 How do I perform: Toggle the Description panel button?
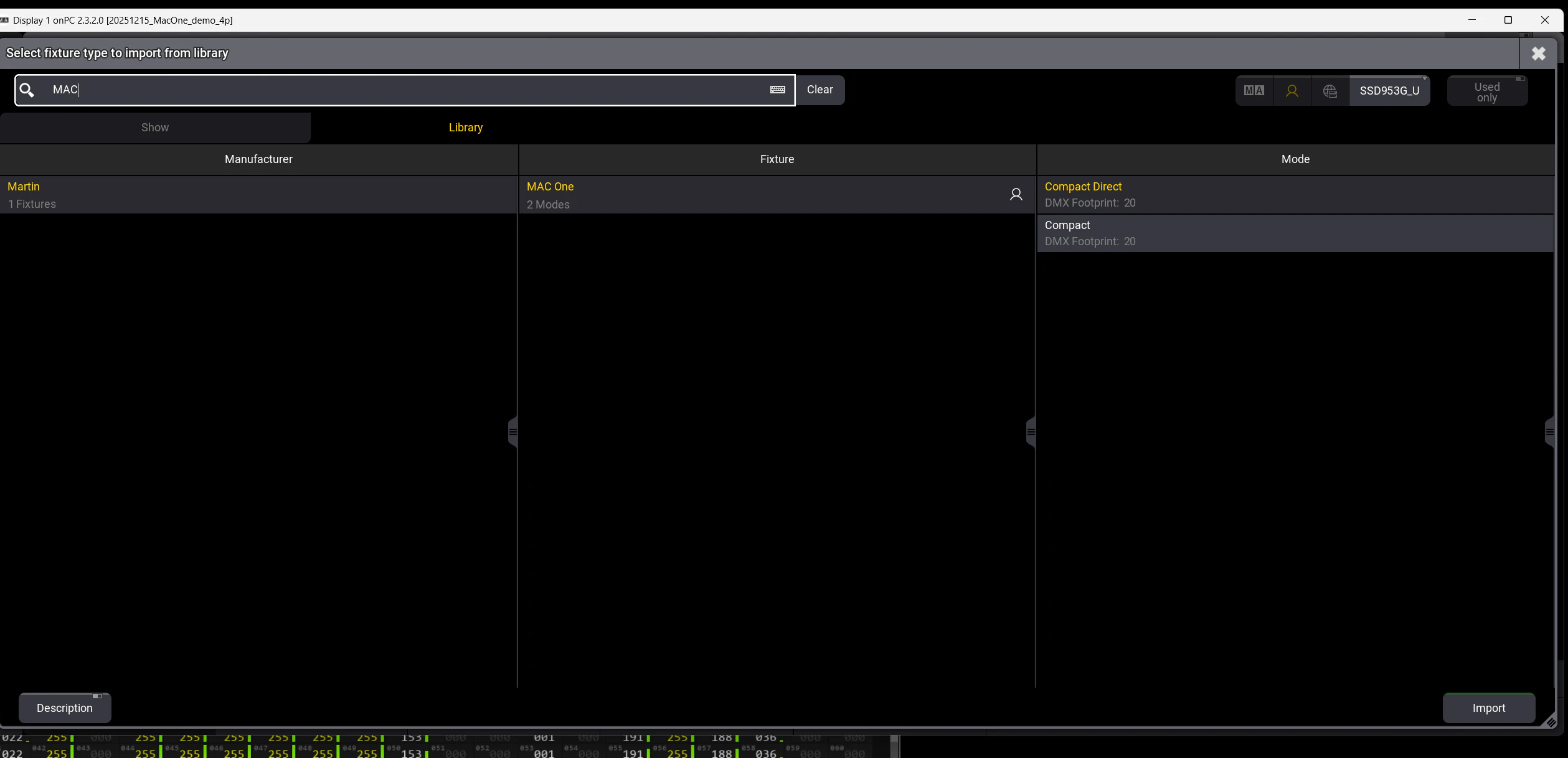coord(65,708)
